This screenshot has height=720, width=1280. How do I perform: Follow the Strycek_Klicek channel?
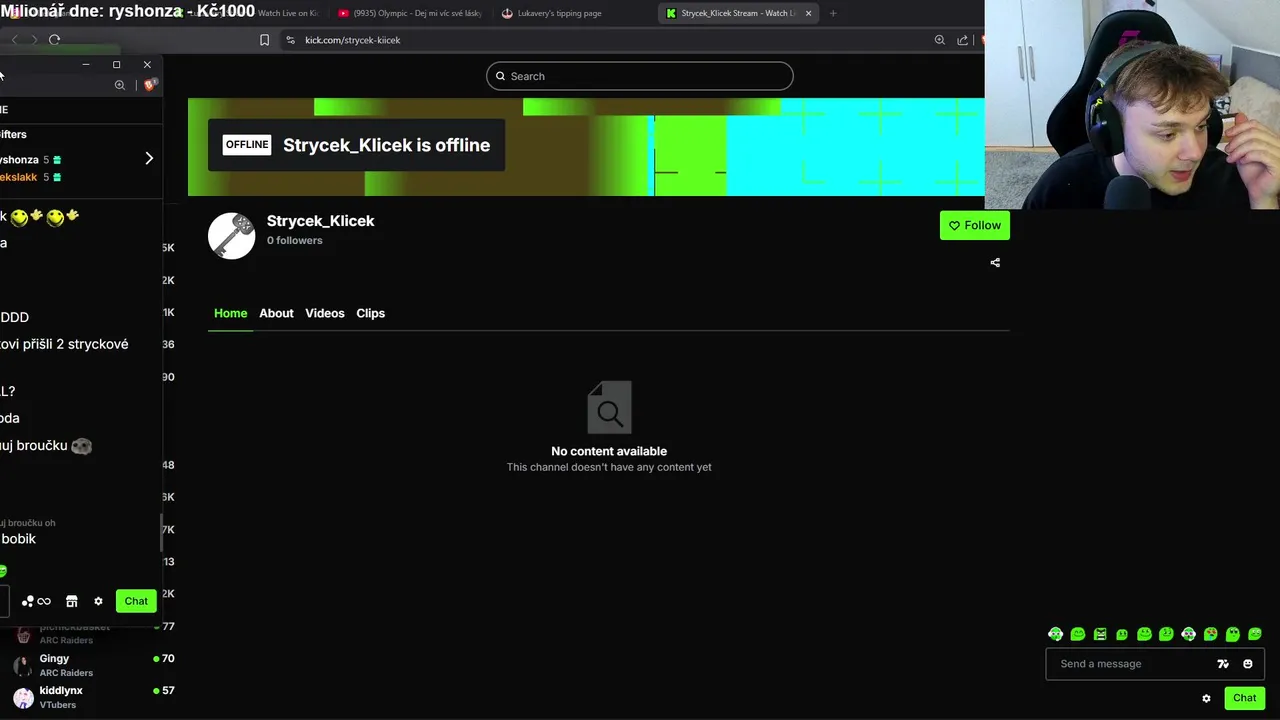click(975, 225)
